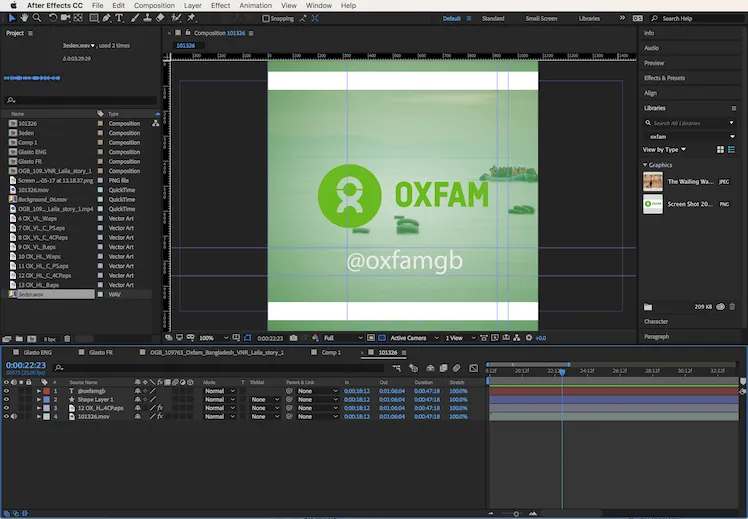The image size is (748, 519).
Task: Select the Pen tool
Action: click(x=106, y=18)
